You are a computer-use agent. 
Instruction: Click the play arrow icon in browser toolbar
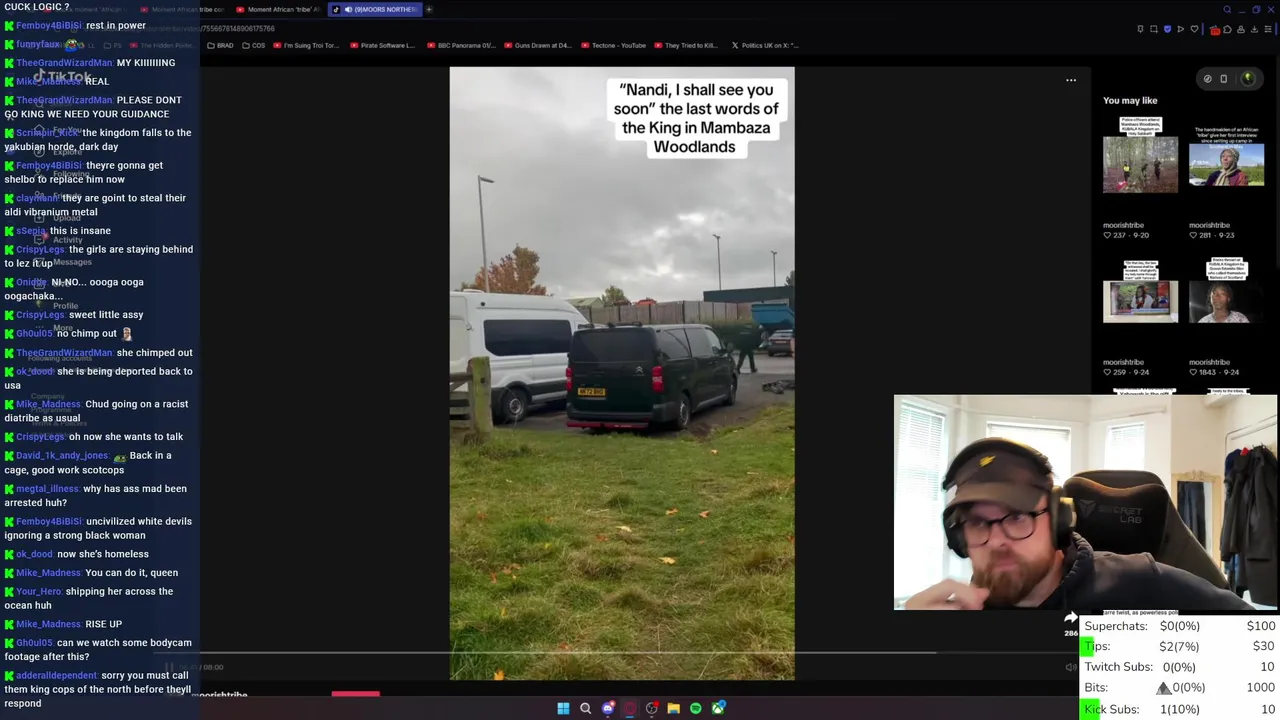(x=1181, y=30)
